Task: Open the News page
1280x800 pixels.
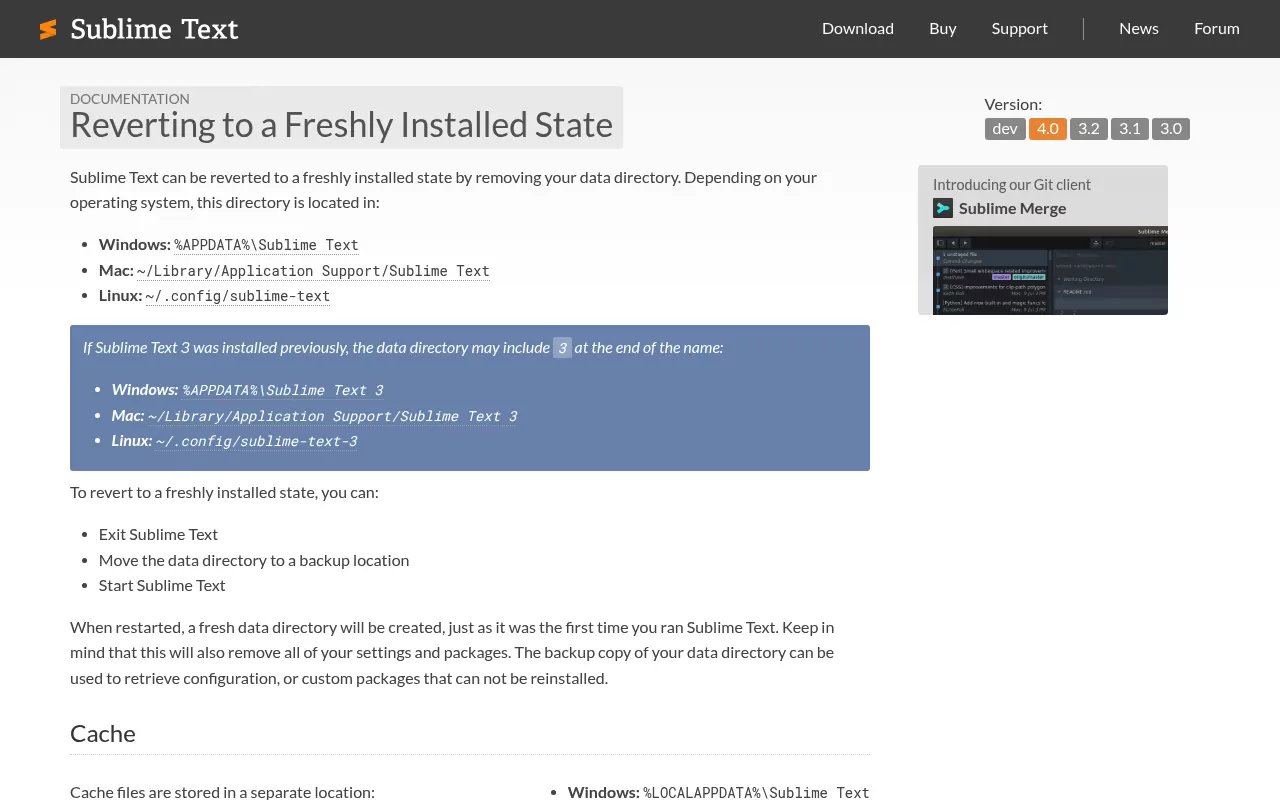Action: point(1139,28)
